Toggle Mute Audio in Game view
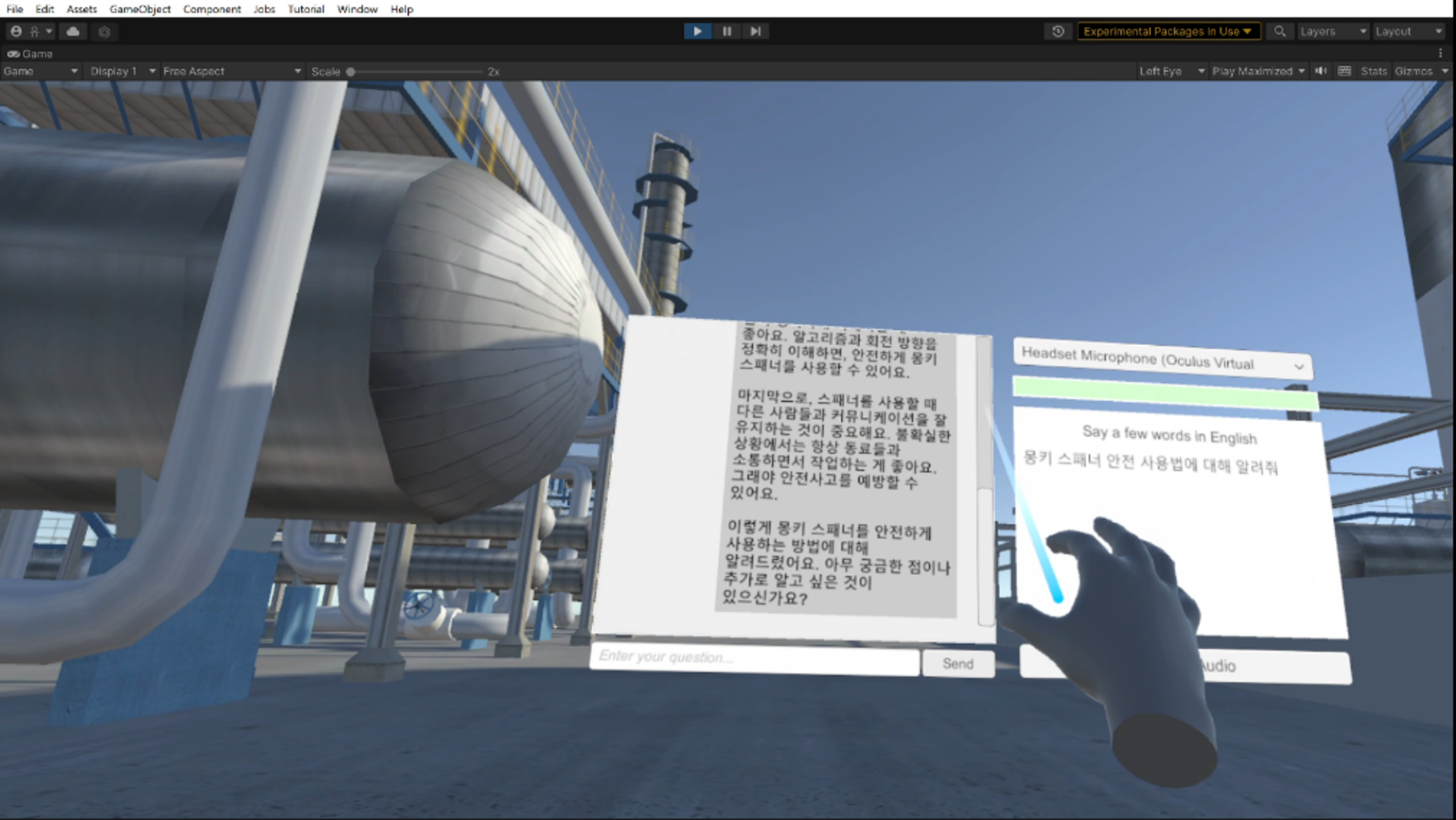 [1321, 71]
